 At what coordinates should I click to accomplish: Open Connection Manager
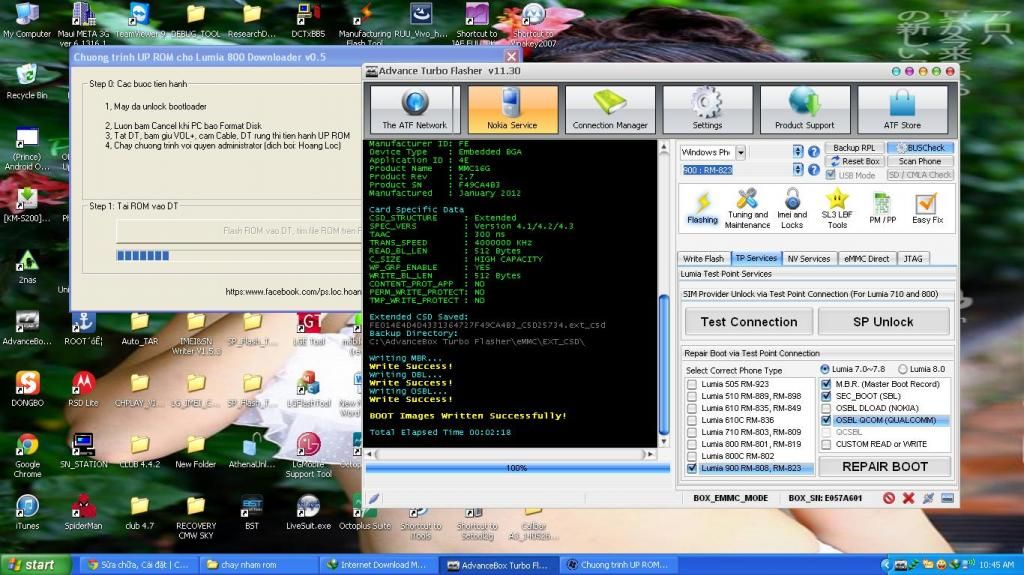pos(610,109)
